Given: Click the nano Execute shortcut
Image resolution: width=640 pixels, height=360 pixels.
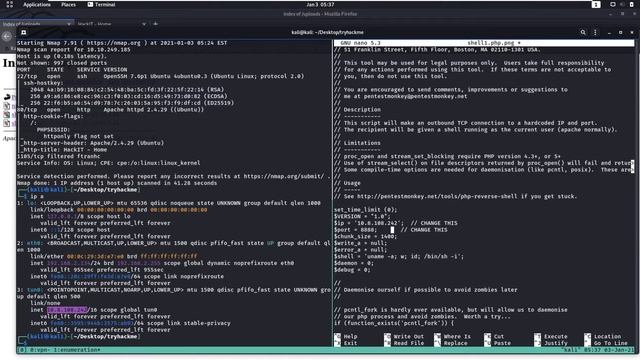Looking at the screenshot, I should coord(551,337).
